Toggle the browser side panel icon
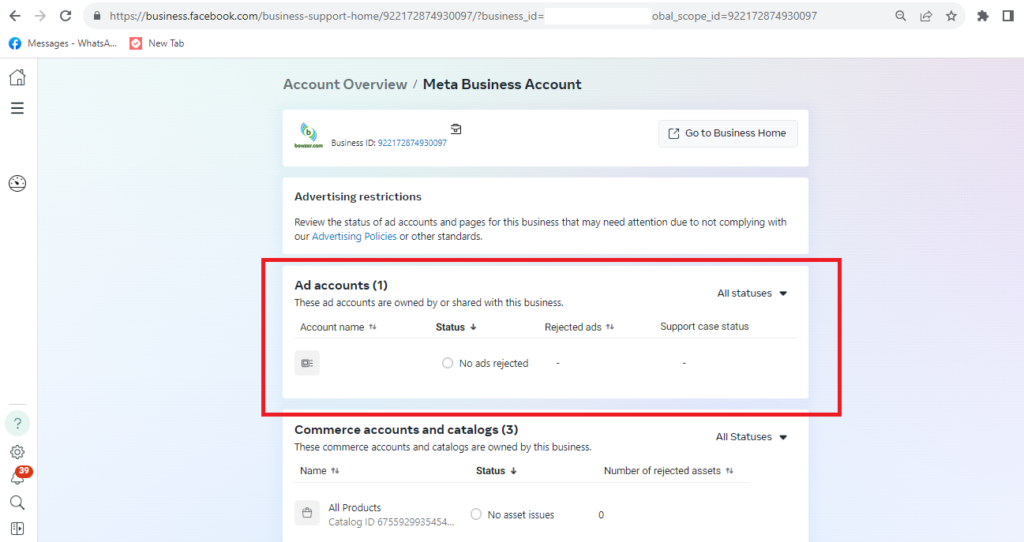The height and width of the screenshot is (542, 1024). click(x=1008, y=16)
